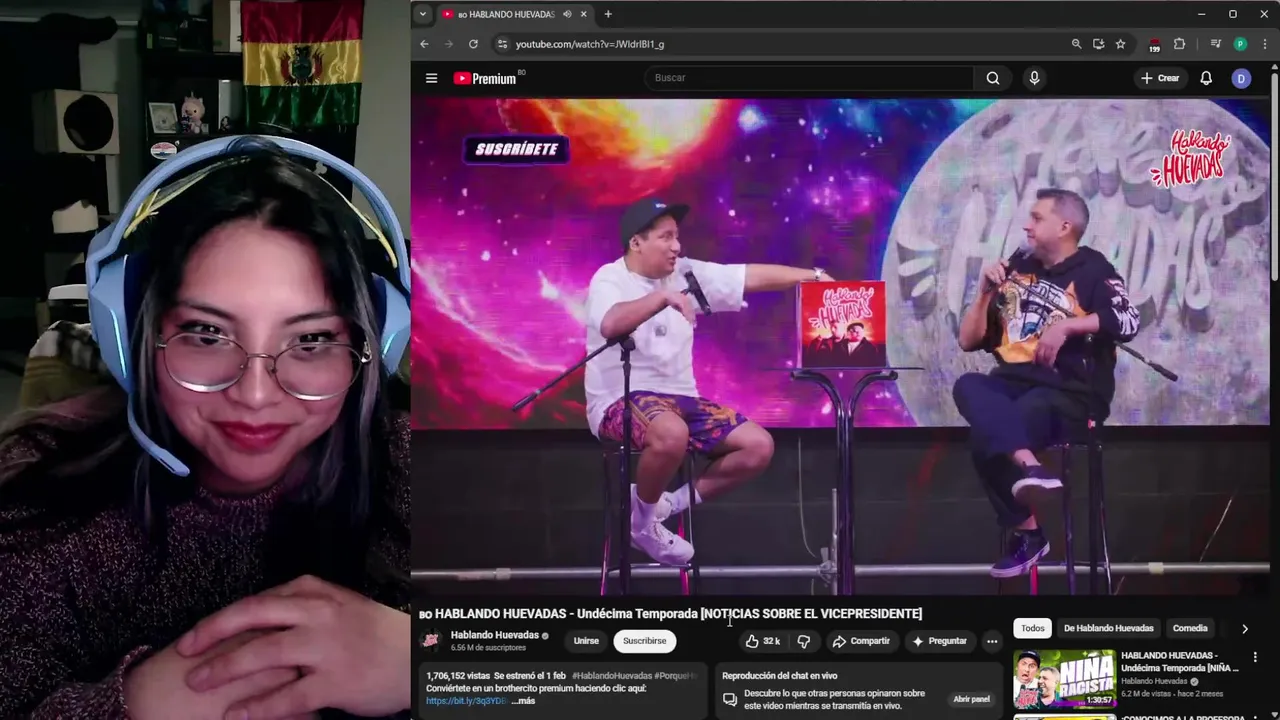The width and height of the screenshot is (1280, 720).
Task: Click Abrir panel for chat replay
Action: tap(971, 699)
